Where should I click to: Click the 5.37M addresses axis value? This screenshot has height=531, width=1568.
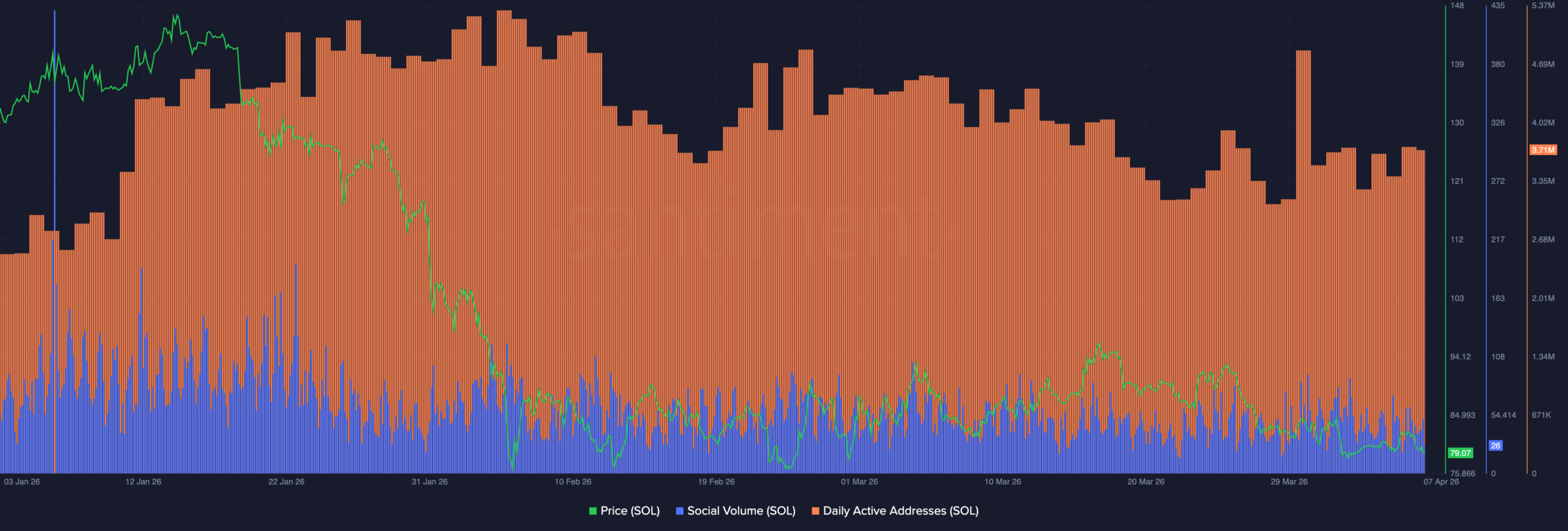(1543, 6)
